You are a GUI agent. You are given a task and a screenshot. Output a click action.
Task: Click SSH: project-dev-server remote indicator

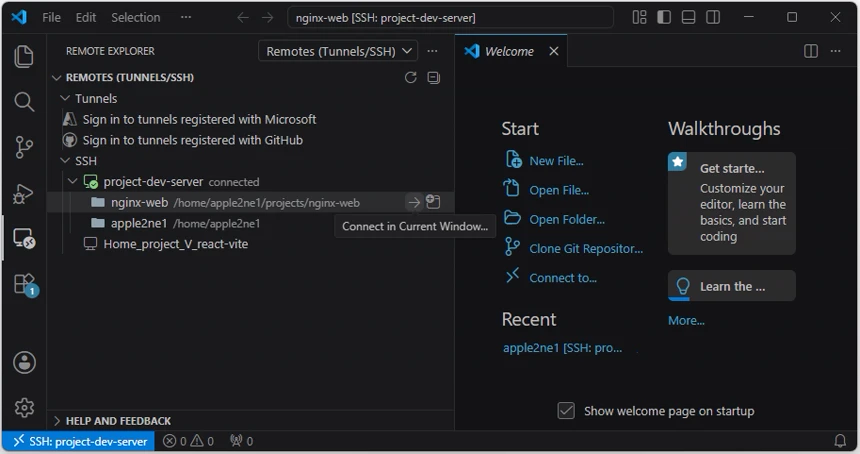coord(80,441)
